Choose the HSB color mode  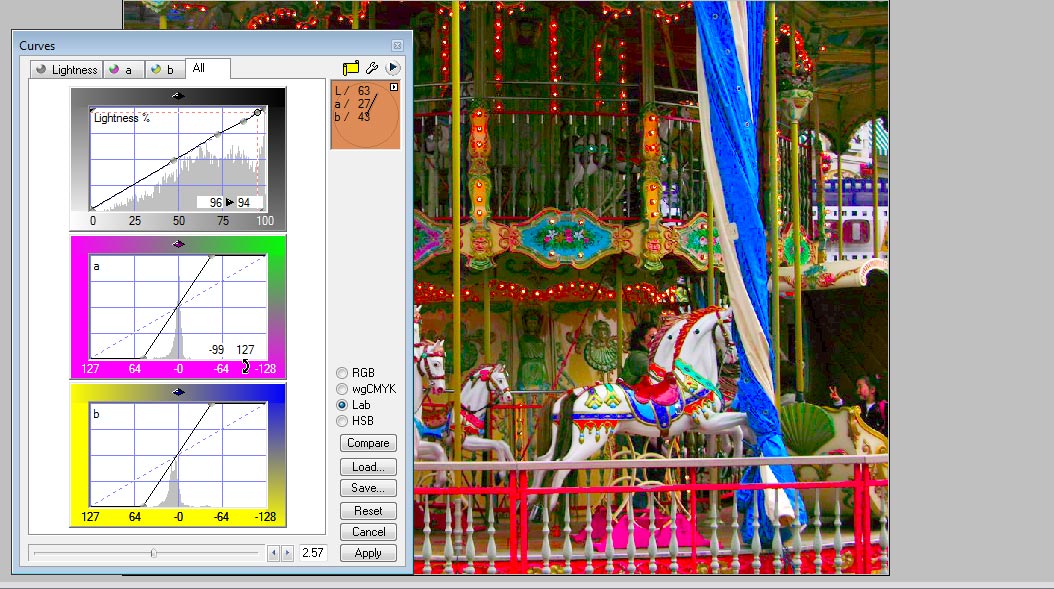(x=355, y=421)
